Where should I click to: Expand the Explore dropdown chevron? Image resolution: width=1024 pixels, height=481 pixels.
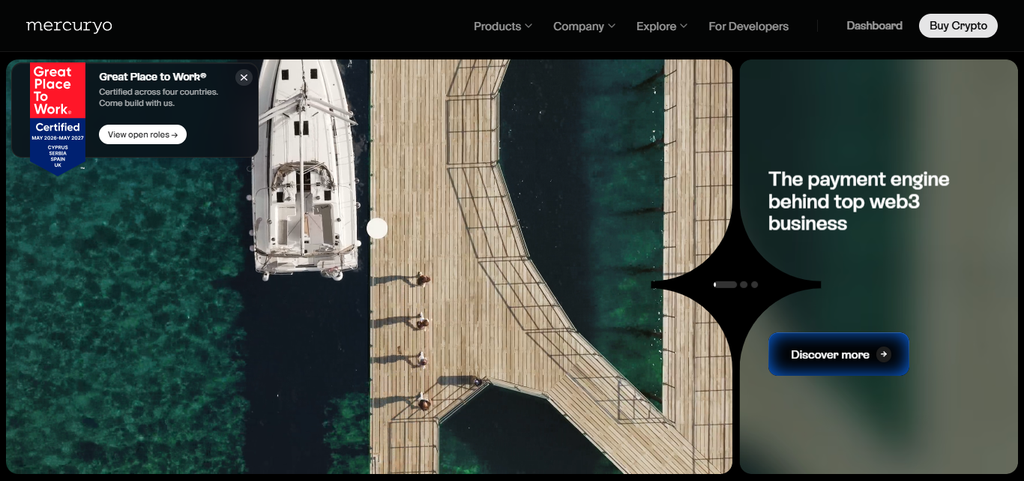[683, 26]
